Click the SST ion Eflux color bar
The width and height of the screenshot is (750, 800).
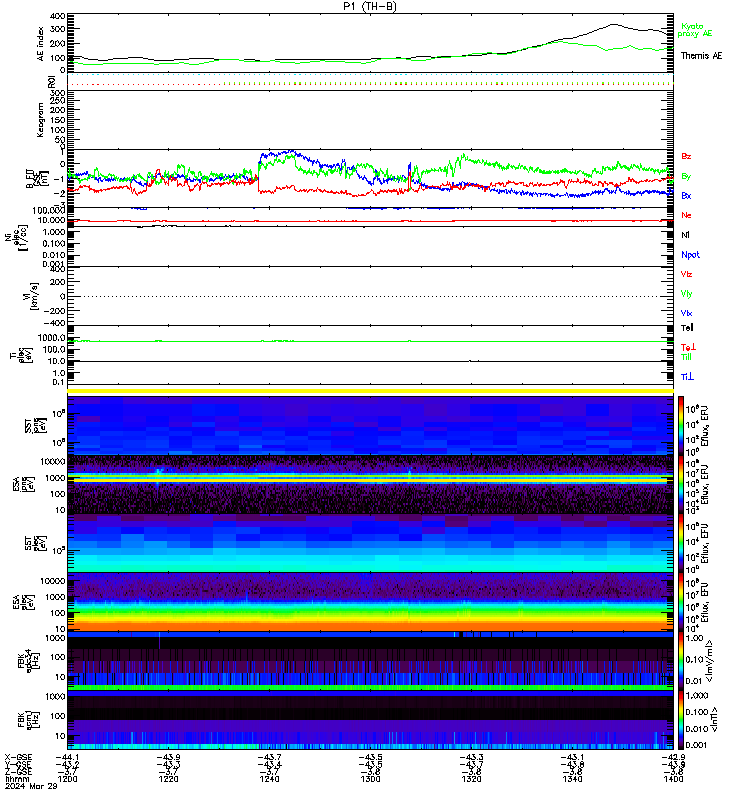pos(681,425)
